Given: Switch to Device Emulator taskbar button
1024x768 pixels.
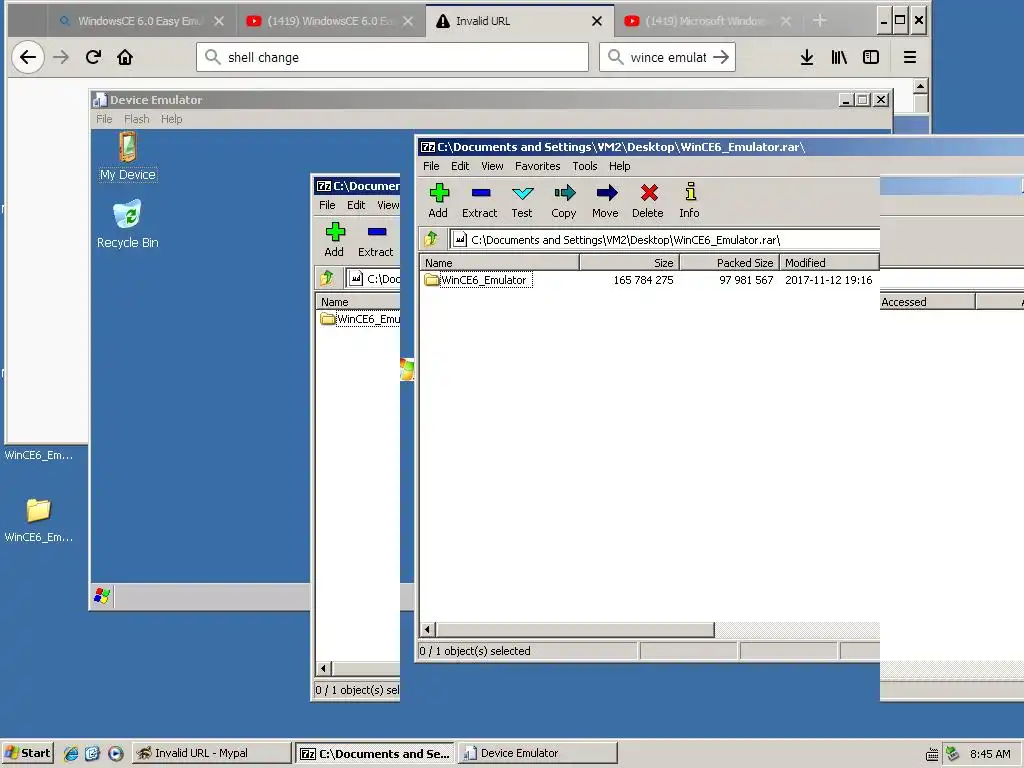Looking at the screenshot, I should tap(537, 753).
